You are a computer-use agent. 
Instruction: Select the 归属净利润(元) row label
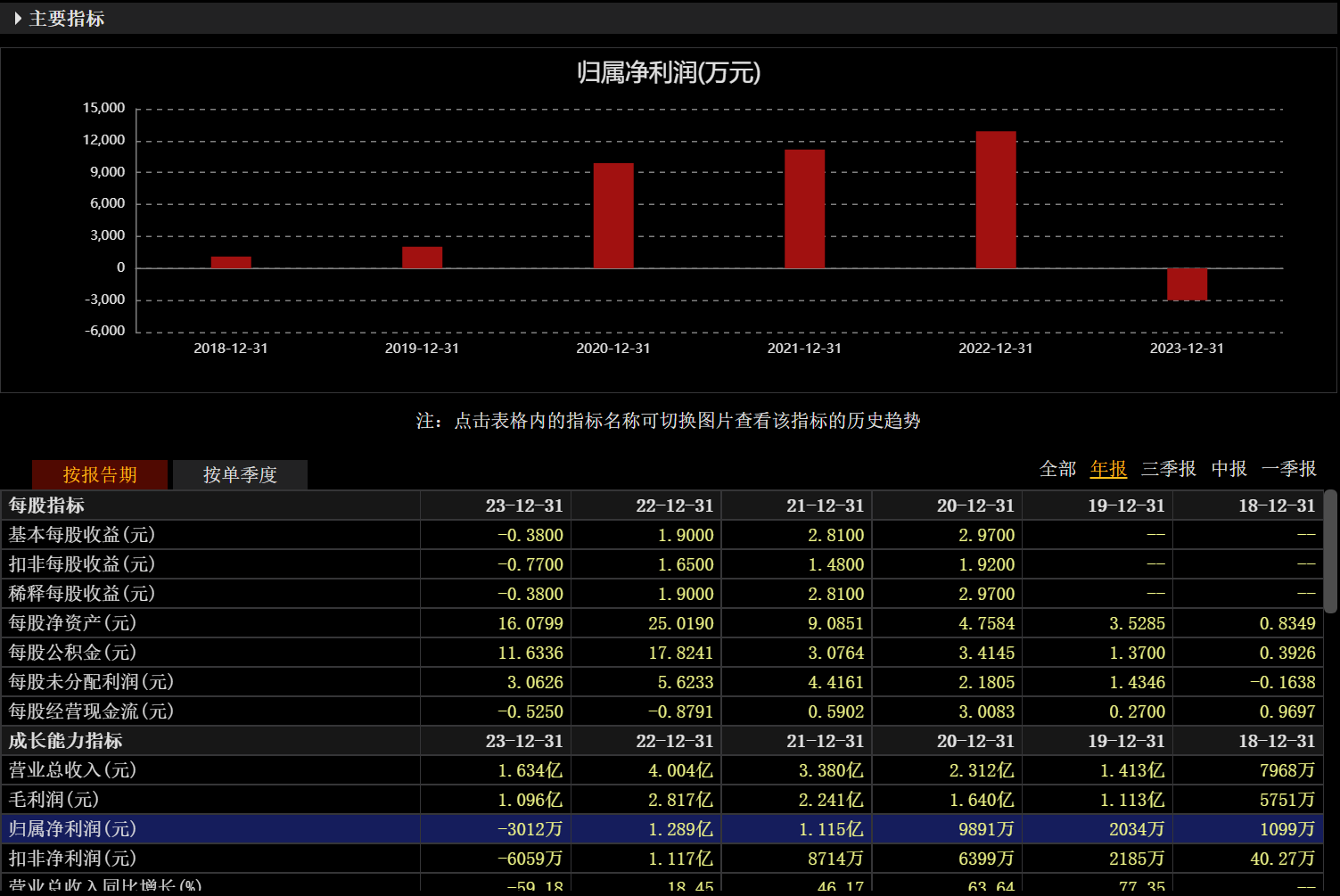(72, 829)
